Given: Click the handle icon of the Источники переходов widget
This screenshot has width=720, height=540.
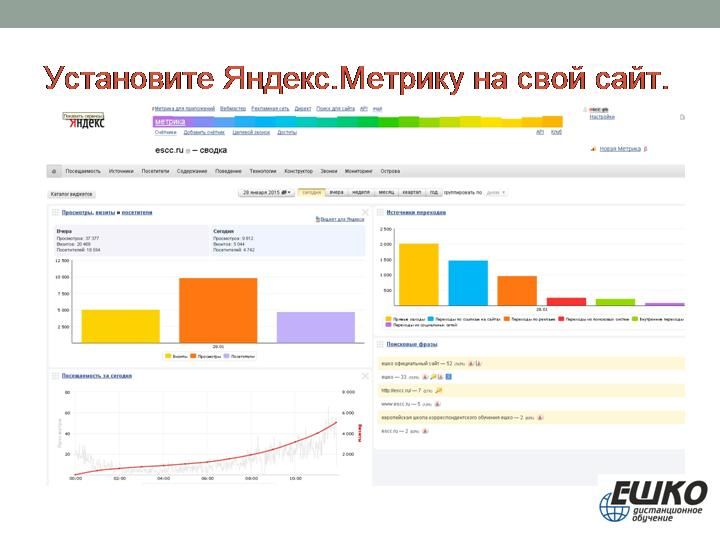Looking at the screenshot, I should pyautogui.click(x=380, y=212).
